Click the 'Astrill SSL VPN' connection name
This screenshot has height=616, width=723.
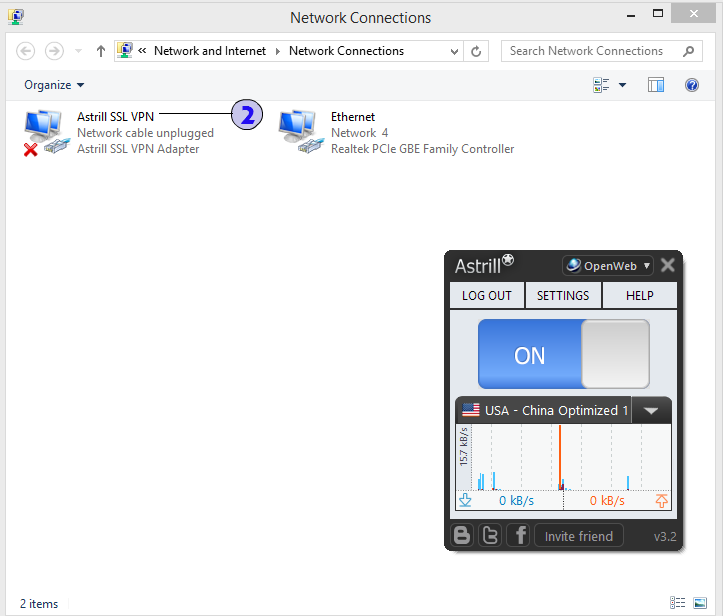115,117
